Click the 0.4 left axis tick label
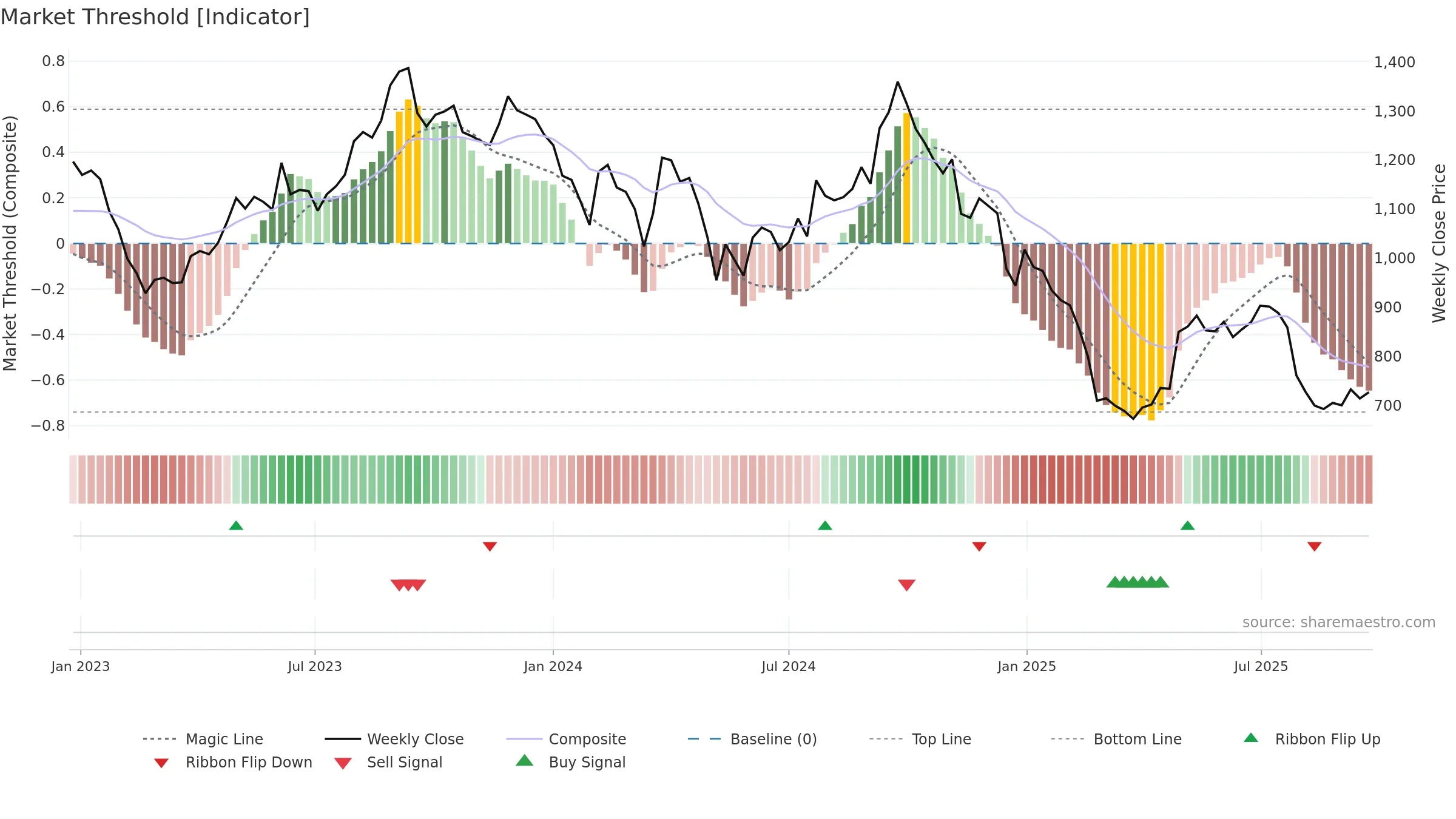1456x819 pixels. (53, 152)
